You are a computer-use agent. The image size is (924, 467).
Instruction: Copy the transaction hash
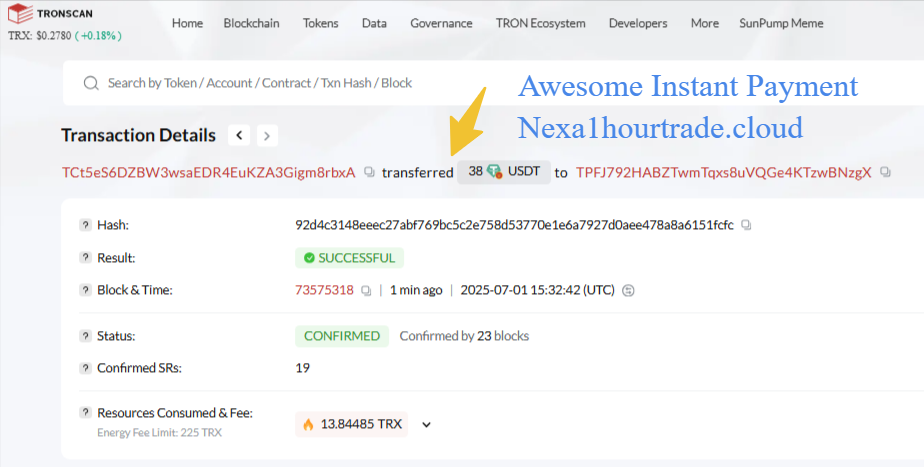pyautogui.click(x=746, y=225)
